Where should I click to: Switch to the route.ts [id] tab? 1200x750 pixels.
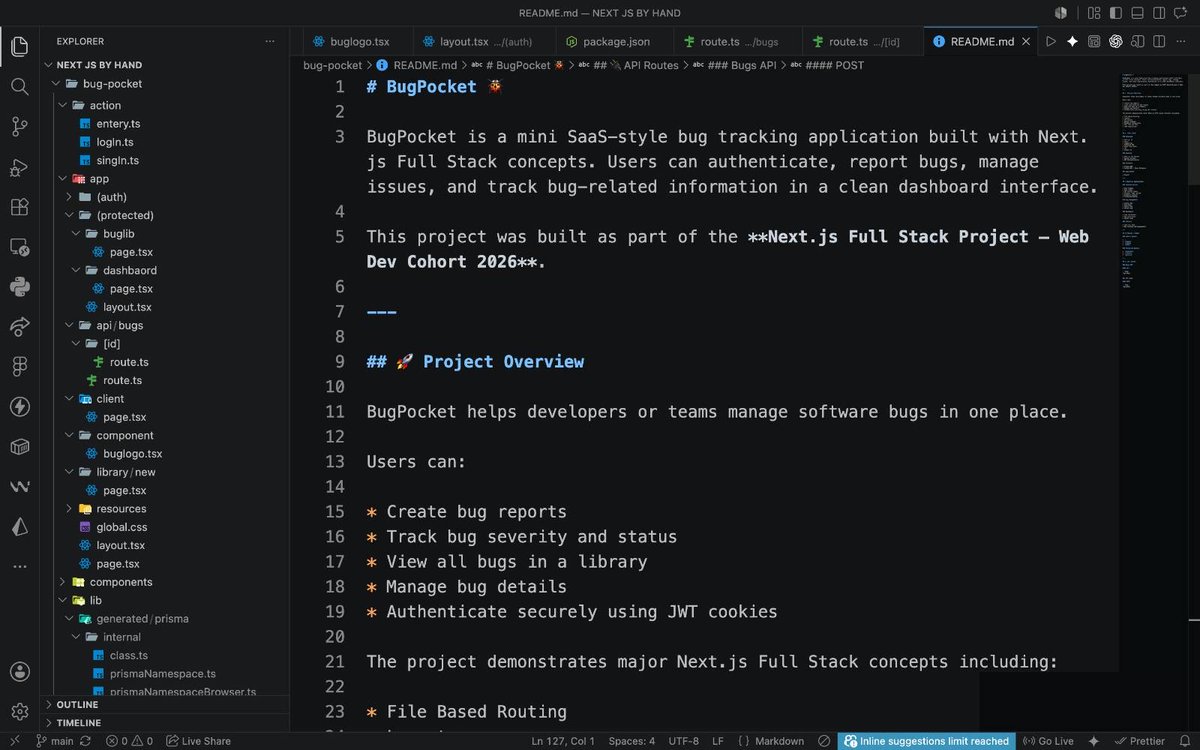(863, 42)
